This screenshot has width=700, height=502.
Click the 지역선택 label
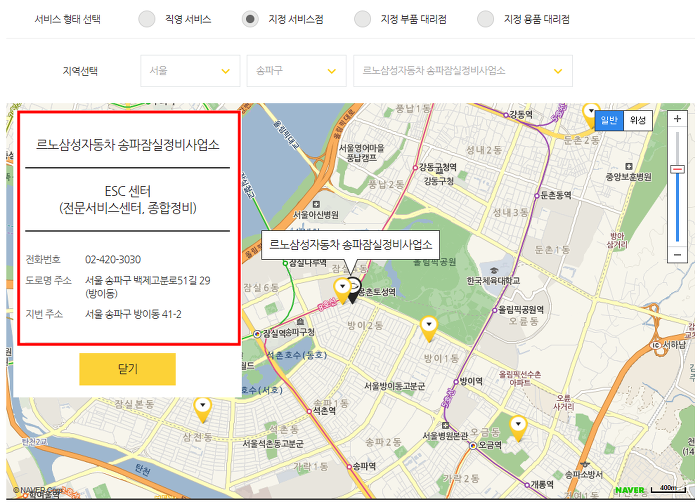click(80, 71)
